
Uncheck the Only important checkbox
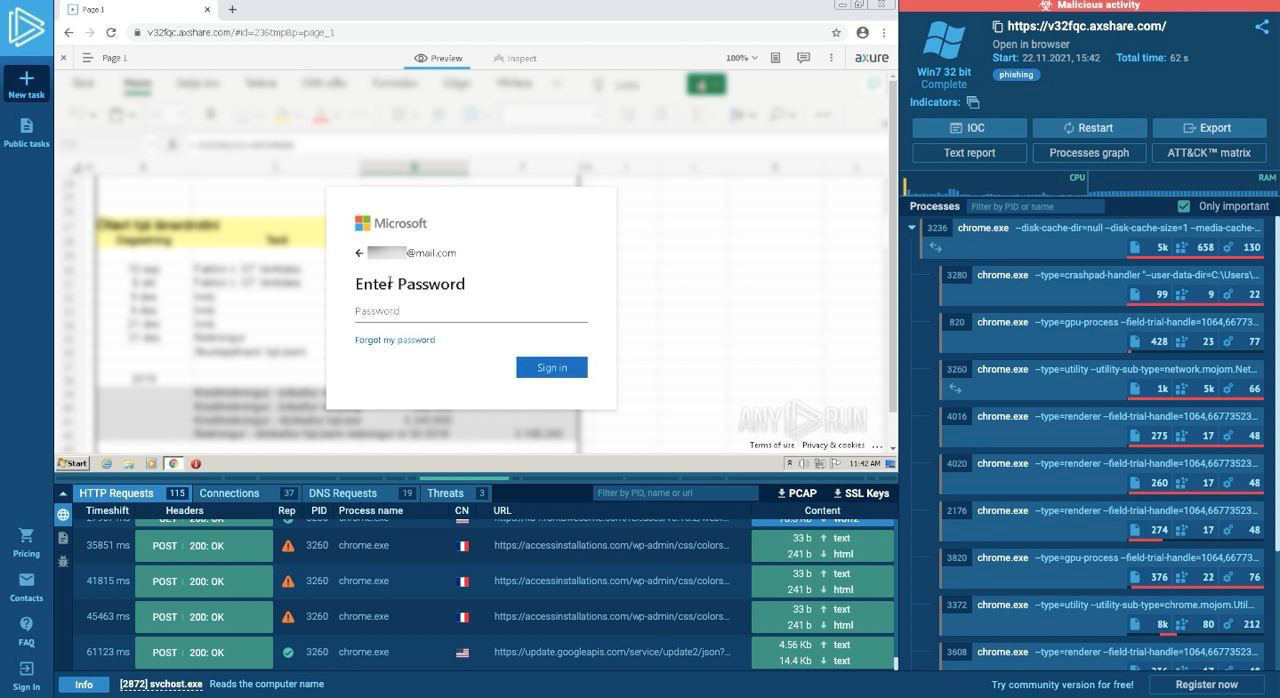pyautogui.click(x=1184, y=206)
